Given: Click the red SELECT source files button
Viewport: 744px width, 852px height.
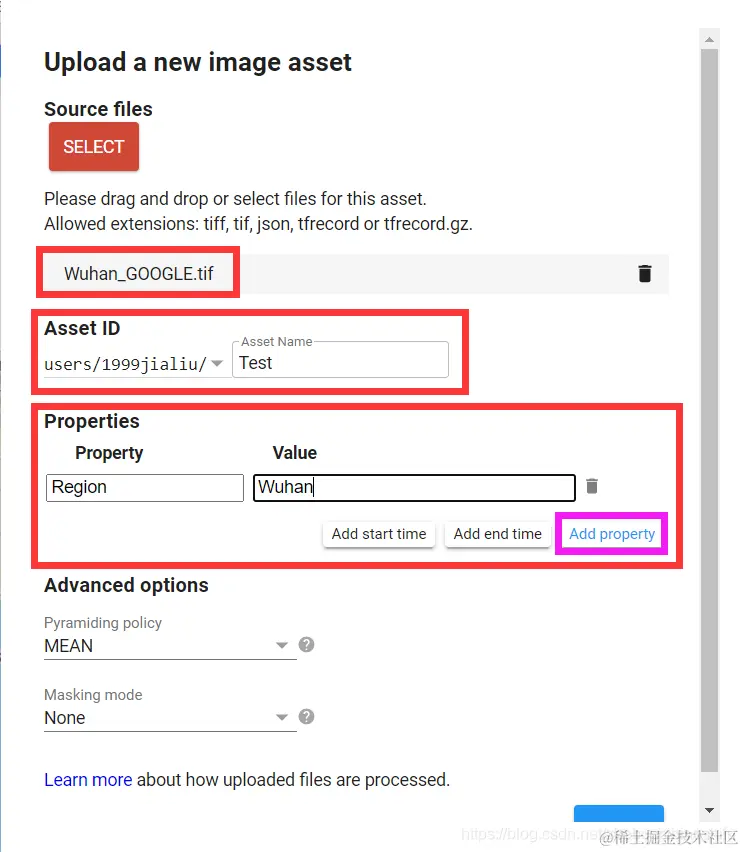Looking at the screenshot, I should [94, 147].
